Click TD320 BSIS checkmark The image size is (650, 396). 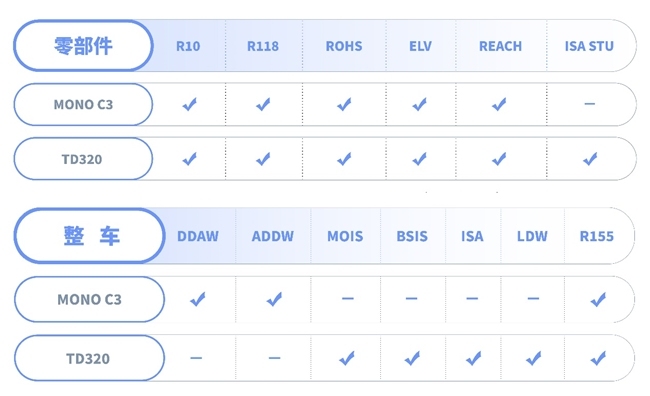412,358
